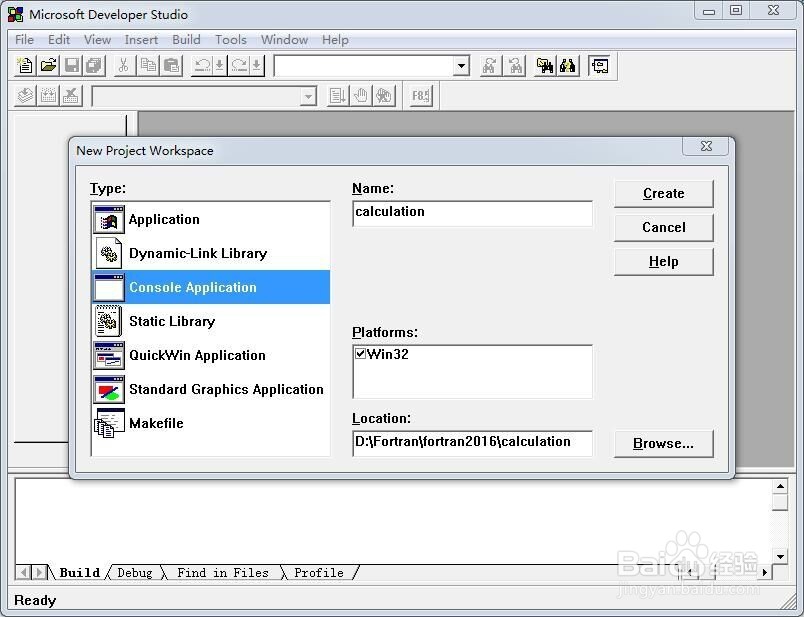Close the New Project Workspace dialog
Screen dimensions: 804x617
pos(706,146)
